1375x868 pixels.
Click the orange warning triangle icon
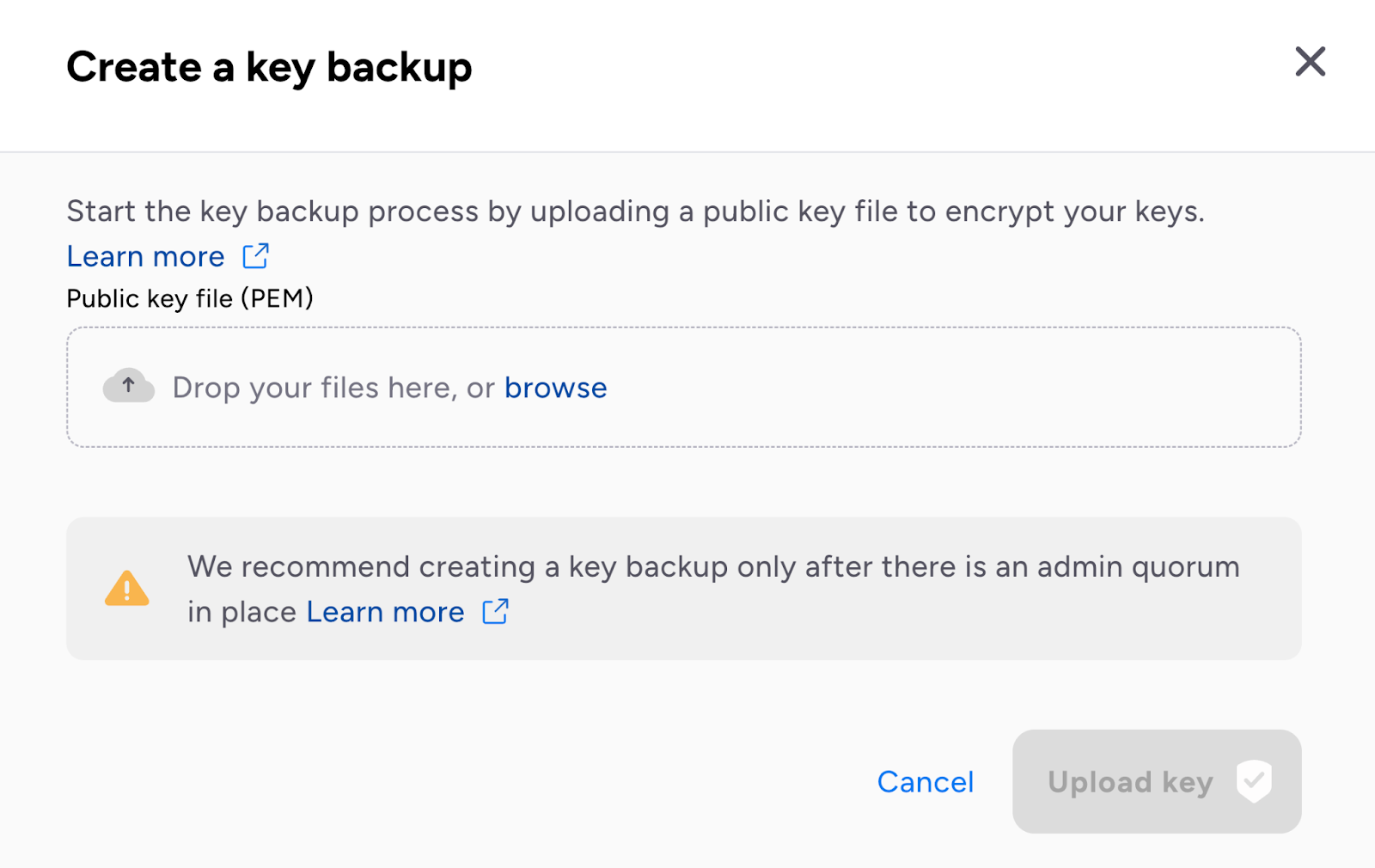pos(127,589)
